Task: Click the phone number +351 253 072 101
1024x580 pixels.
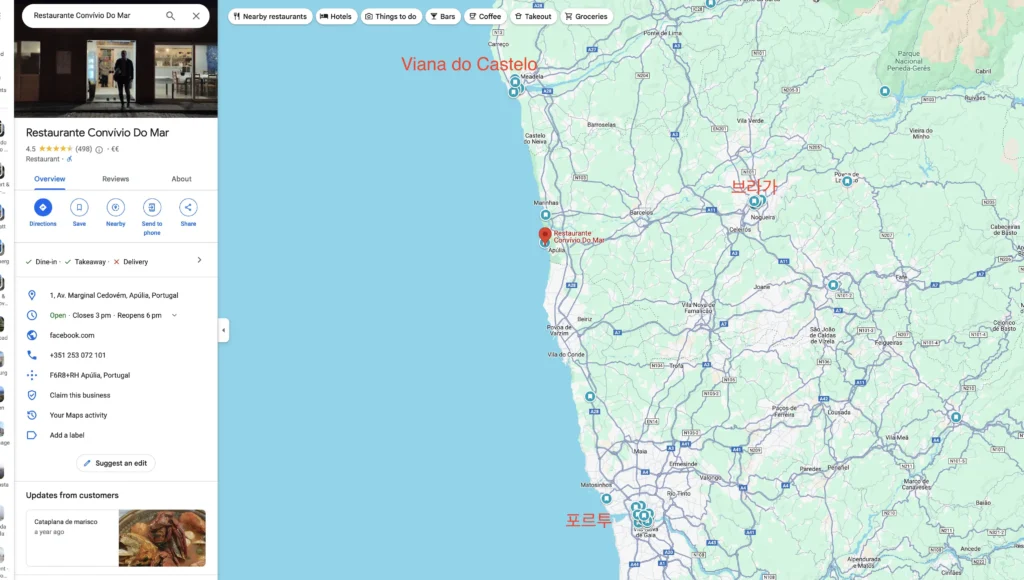Action: [x=78, y=355]
